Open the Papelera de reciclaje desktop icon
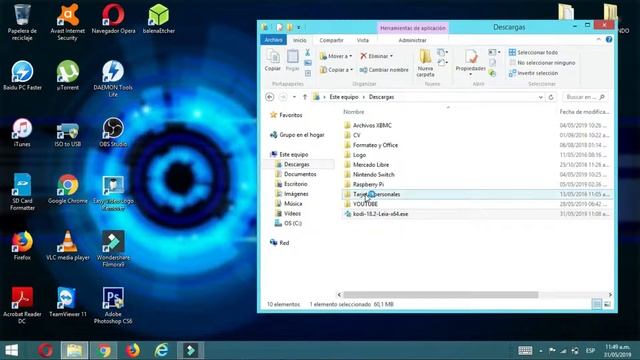Viewport: 640px width, 360px height. click(22, 22)
